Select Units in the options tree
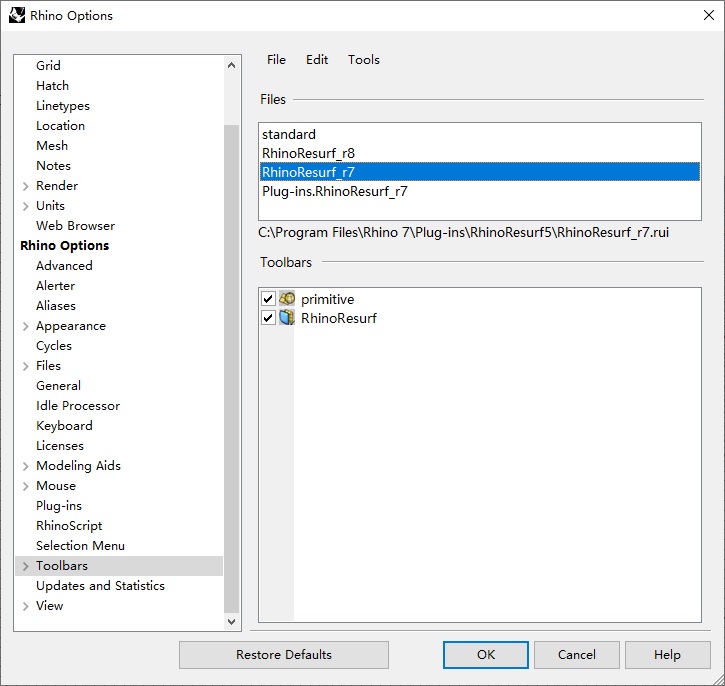 50,206
